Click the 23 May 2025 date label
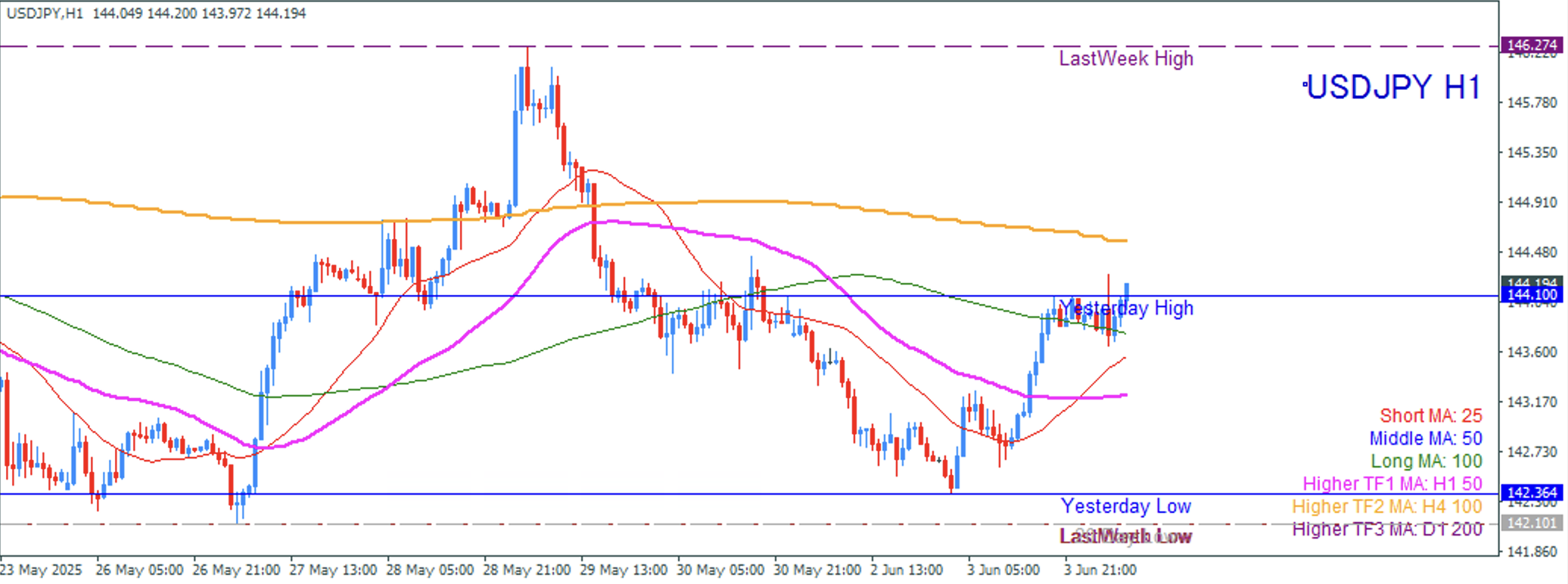The image size is (1568, 584). point(41,570)
